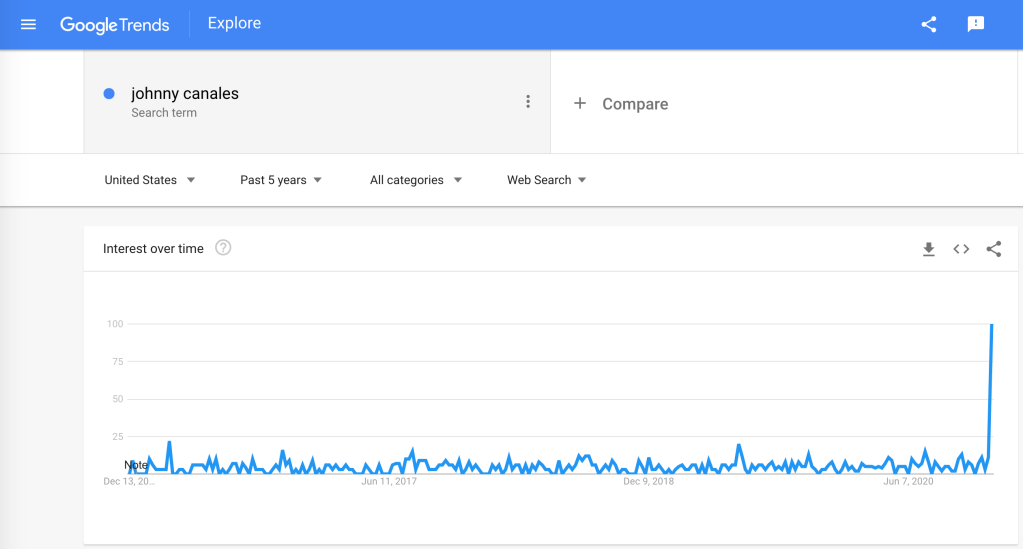The width and height of the screenshot is (1023, 549).
Task: Click the blue dot beside johnny canales
Action: (x=109, y=94)
